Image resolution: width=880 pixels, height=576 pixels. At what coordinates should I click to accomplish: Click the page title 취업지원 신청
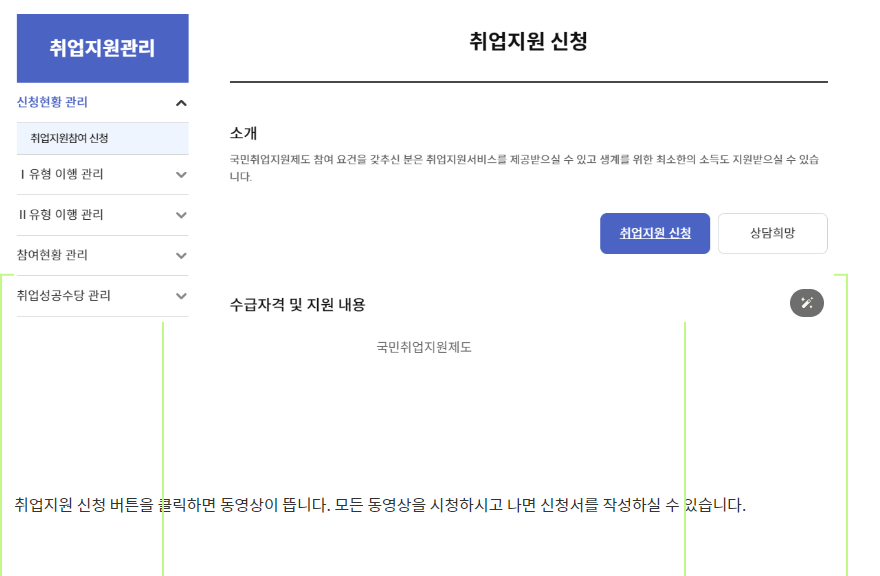coord(529,43)
